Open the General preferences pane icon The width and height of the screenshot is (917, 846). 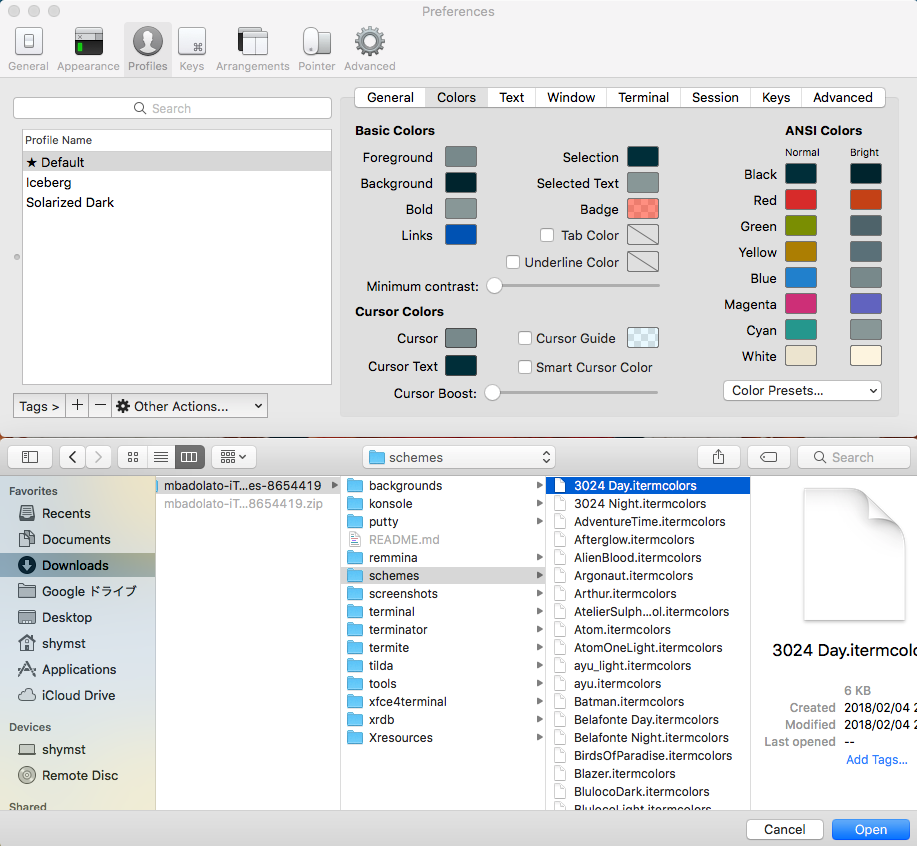(x=28, y=49)
